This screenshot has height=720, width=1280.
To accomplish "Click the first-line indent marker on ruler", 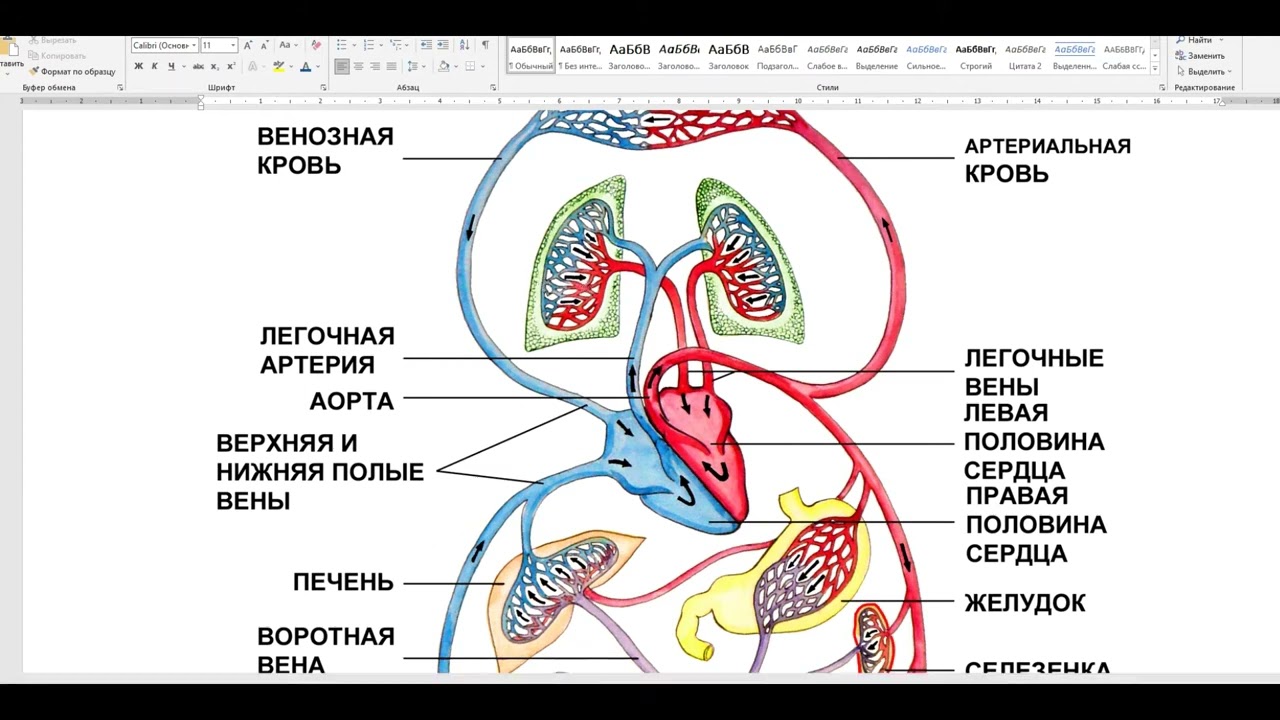I will [x=200, y=98].
